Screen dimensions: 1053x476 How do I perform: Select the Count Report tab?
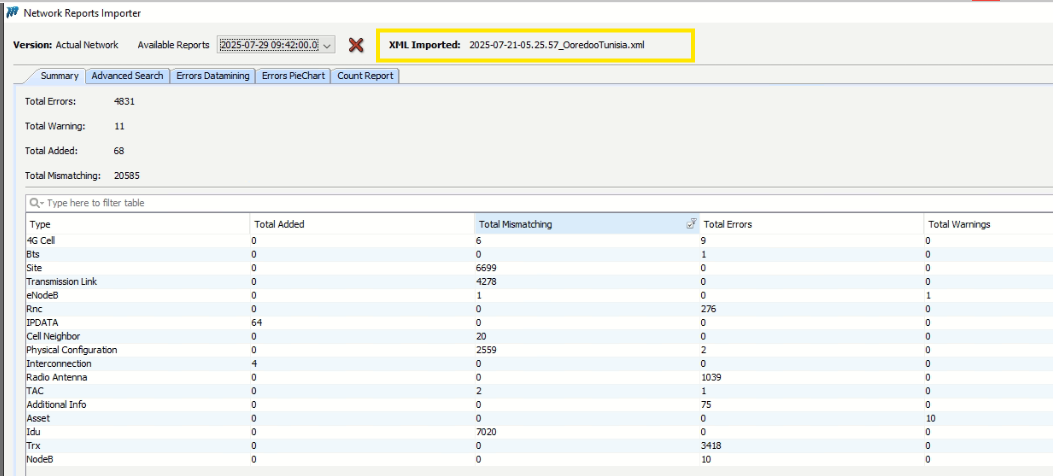pos(365,76)
